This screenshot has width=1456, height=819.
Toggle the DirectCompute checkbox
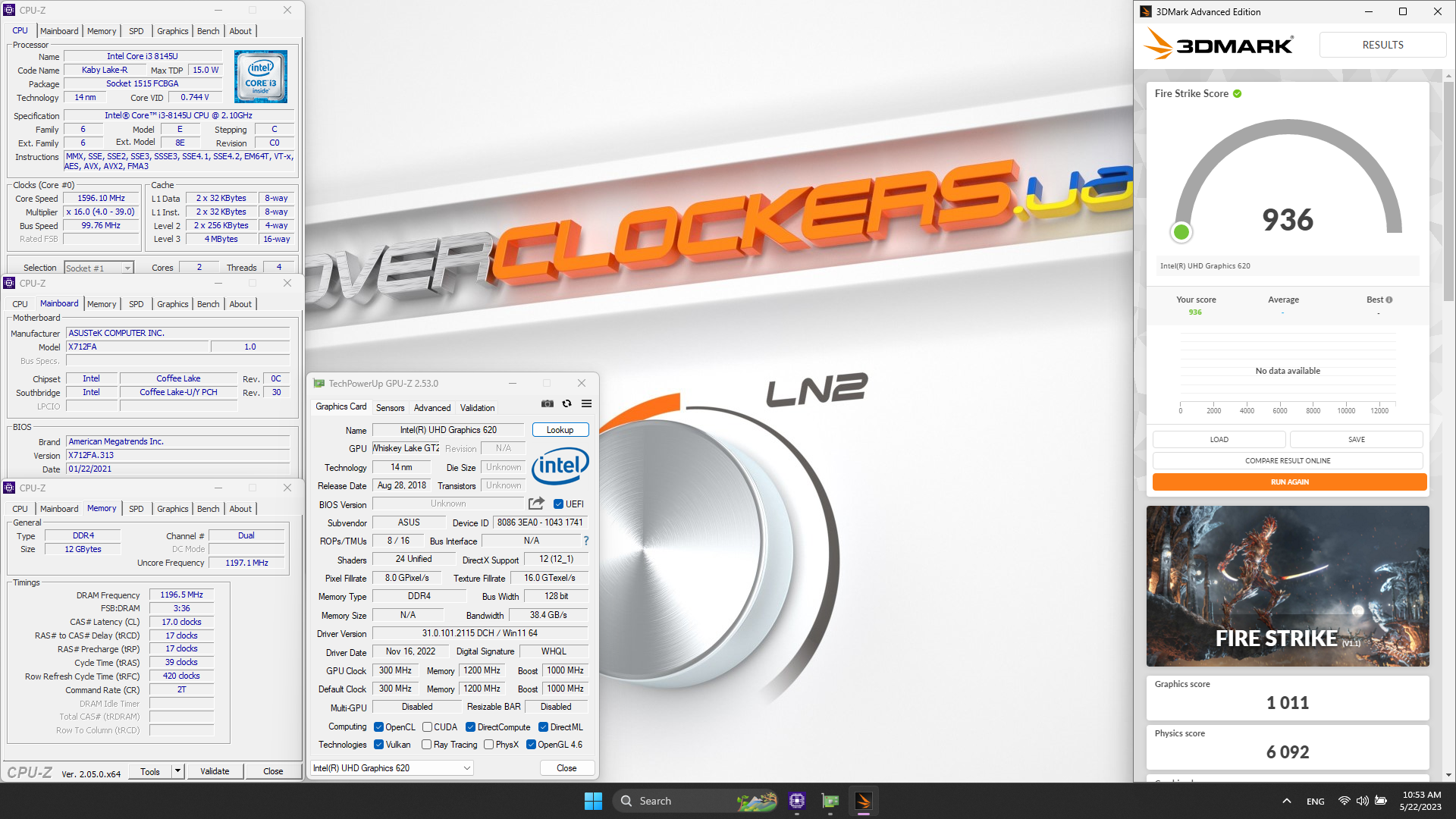pos(470,727)
